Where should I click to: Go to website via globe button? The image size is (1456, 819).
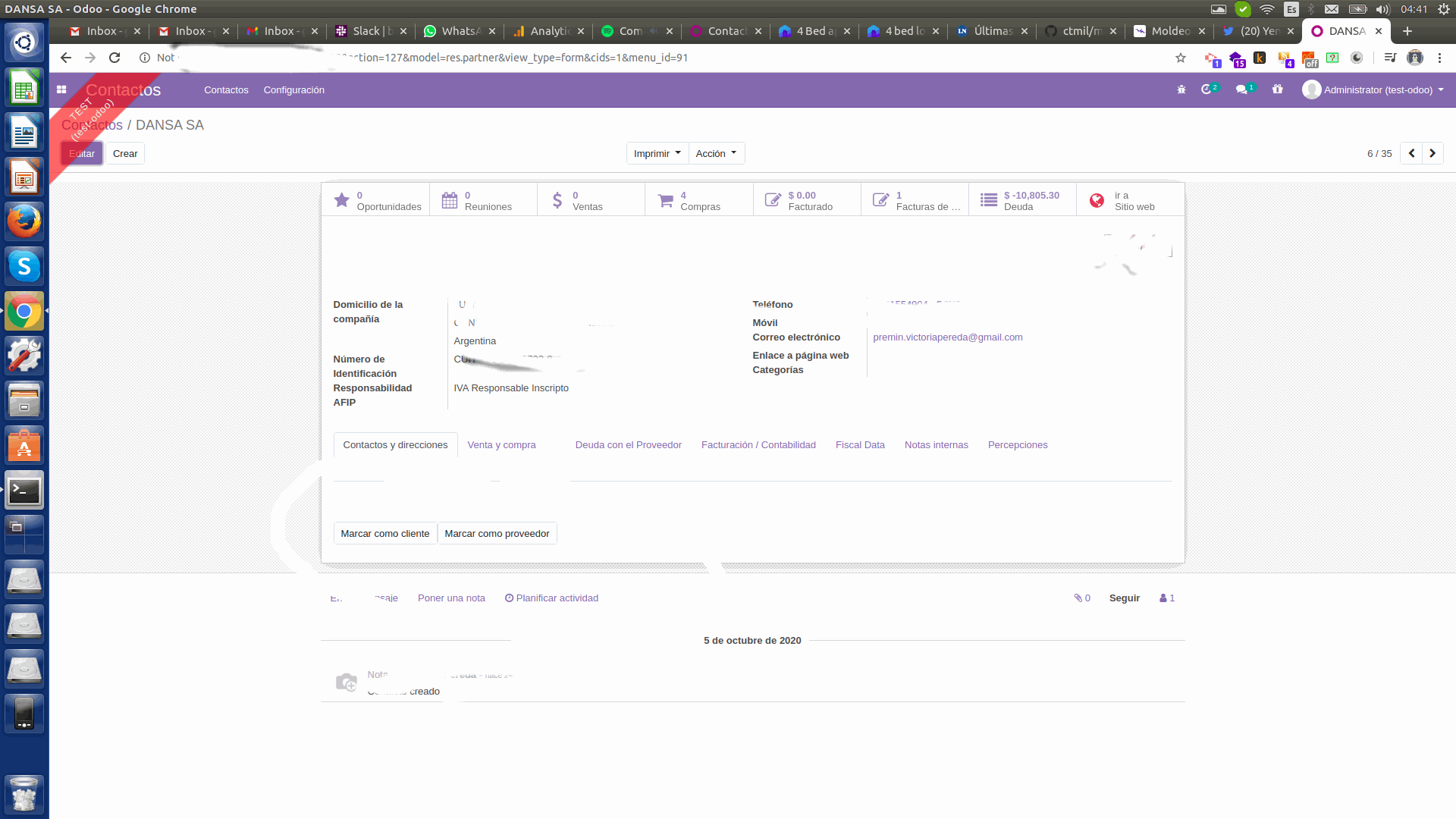pos(1130,200)
